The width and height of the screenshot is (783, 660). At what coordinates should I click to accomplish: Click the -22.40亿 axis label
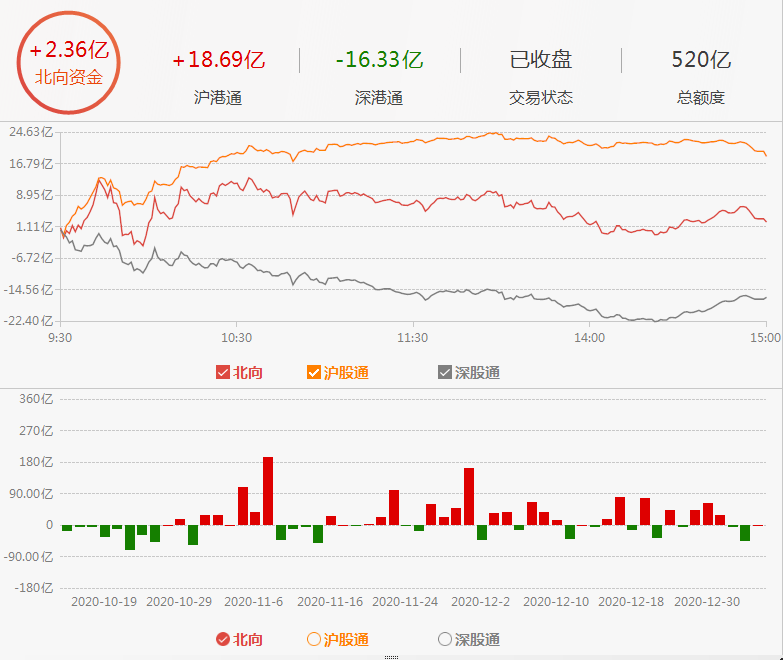28,321
